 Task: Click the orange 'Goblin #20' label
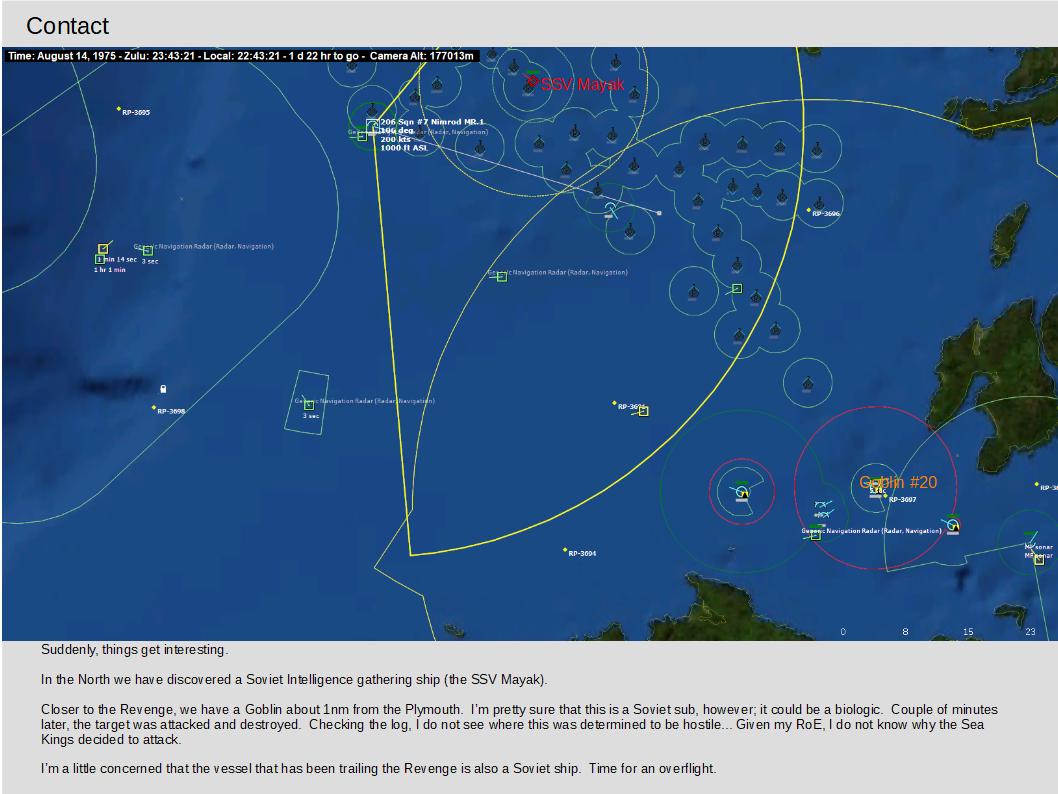[x=898, y=482]
